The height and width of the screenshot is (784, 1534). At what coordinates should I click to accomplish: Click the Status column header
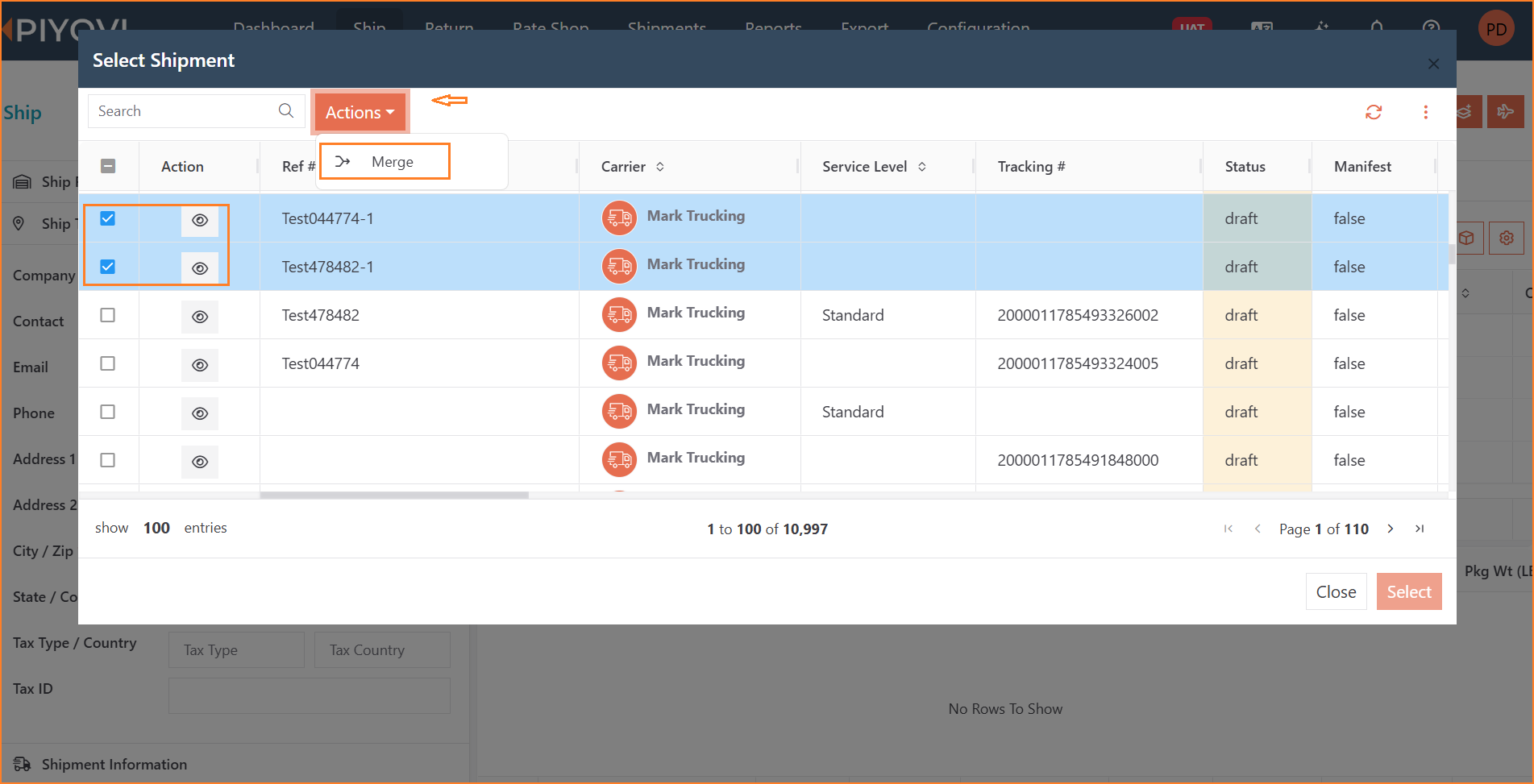coord(1245,167)
